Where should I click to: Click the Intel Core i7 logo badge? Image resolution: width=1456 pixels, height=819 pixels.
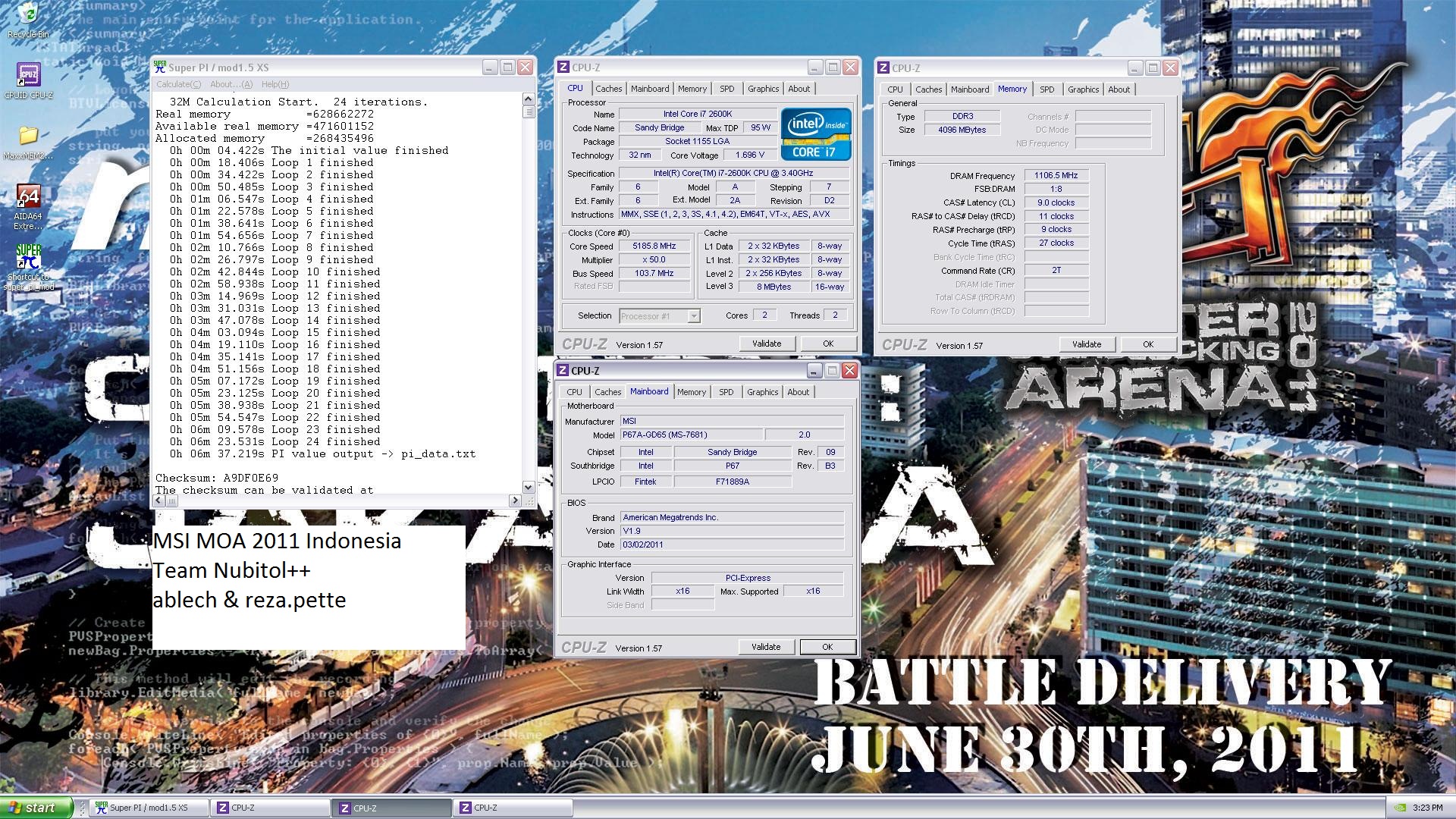click(x=816, y=134)
